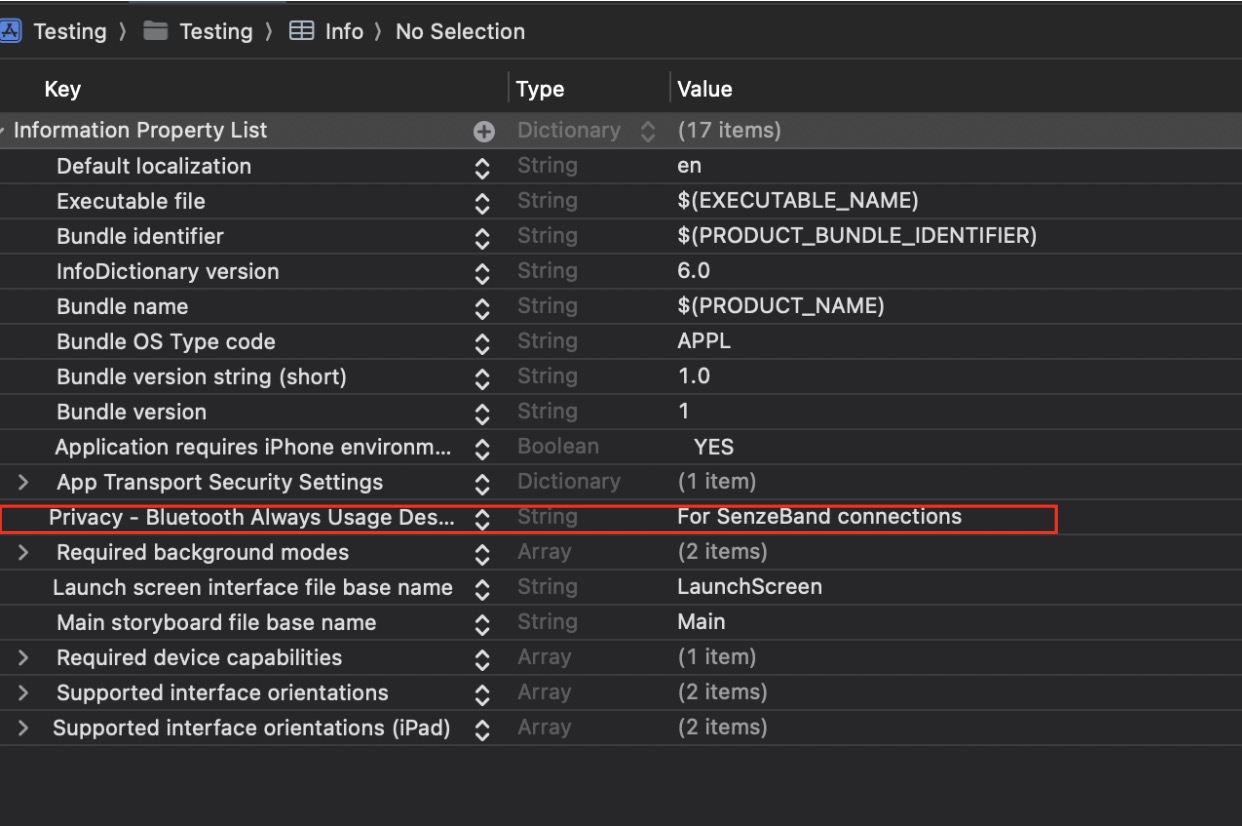Click the Array type label for Required background modes
Image resolution: width=1242 pixels, height=826 pixels.
pos(545,551)
